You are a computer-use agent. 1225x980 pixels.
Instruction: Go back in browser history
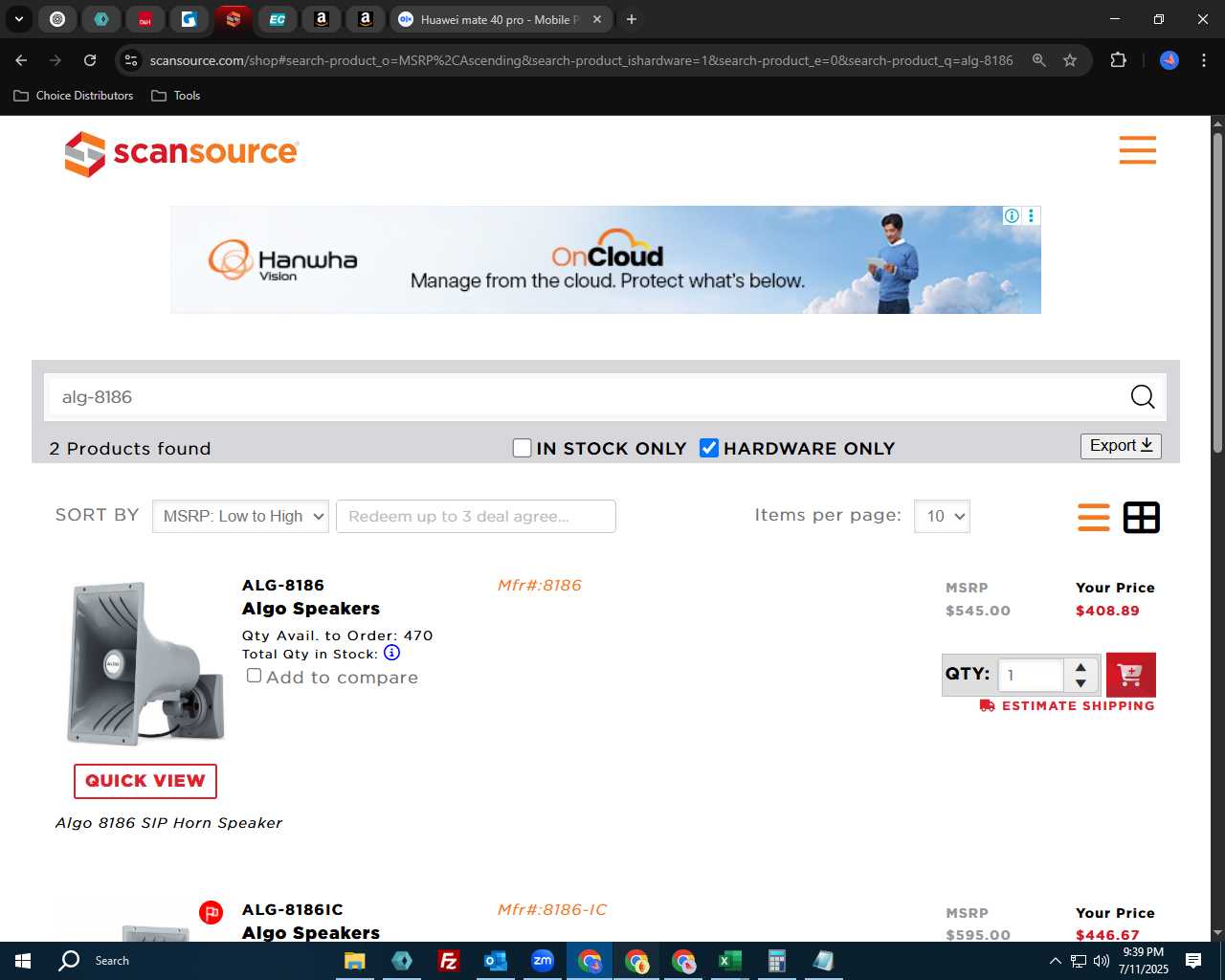pos(21,60)
